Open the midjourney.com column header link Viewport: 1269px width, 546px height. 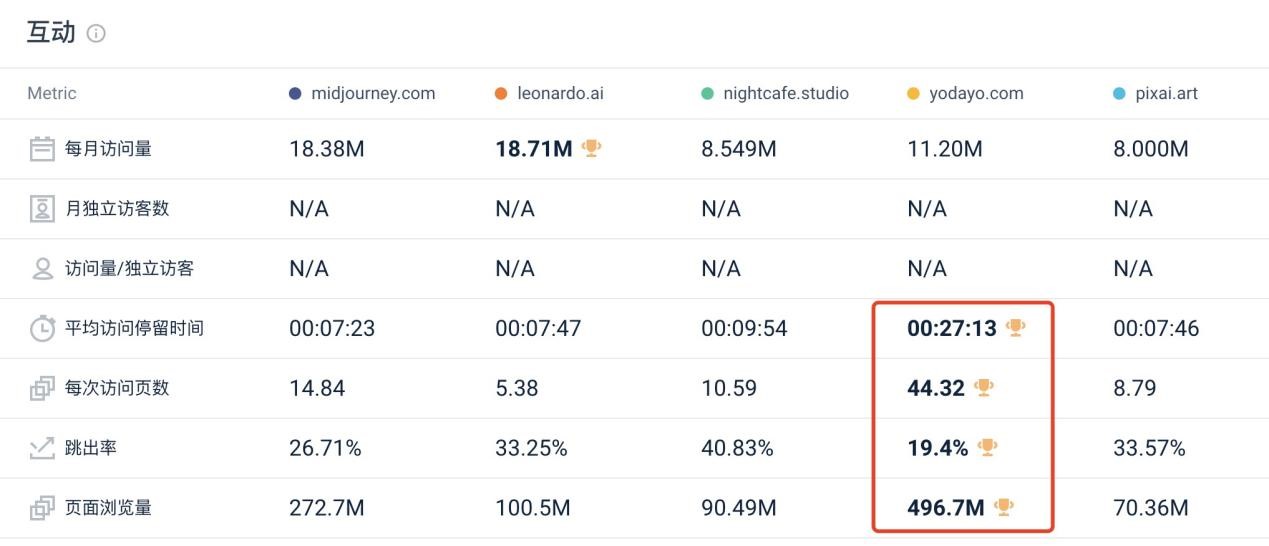(x=373, y=94)
